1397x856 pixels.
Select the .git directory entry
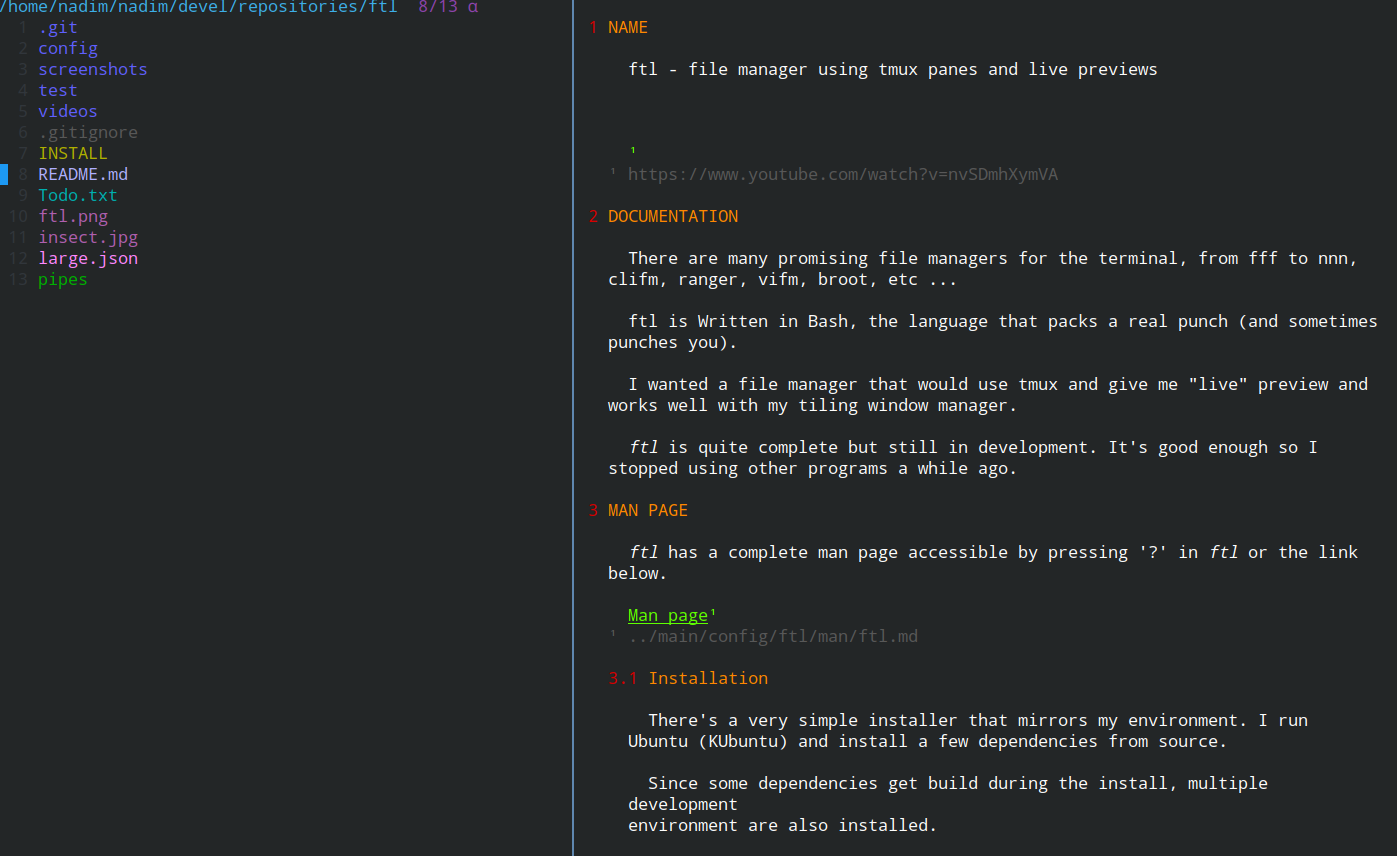click(x=58, y=27)
